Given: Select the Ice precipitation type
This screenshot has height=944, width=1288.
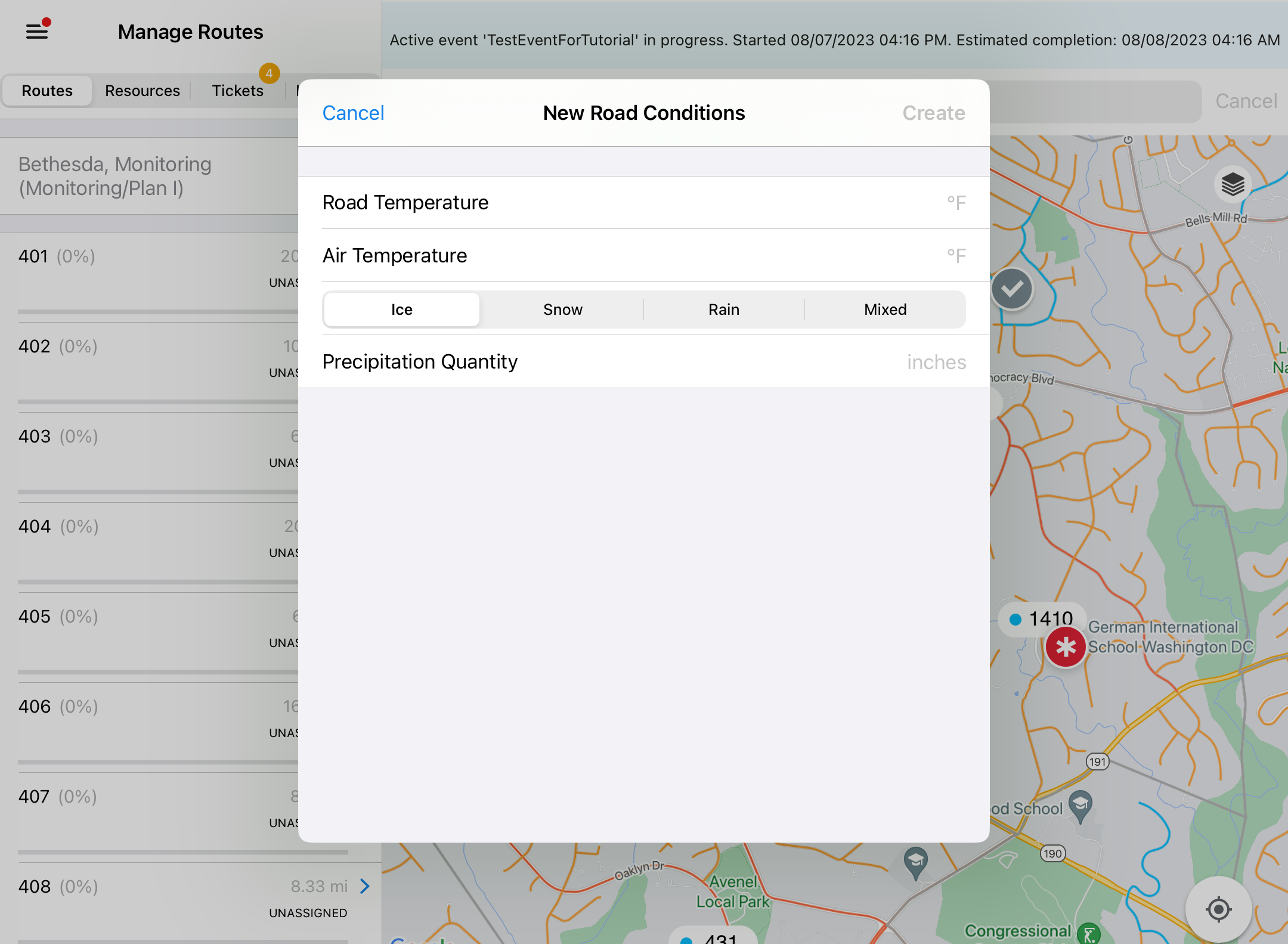Looking at the screenshot, I should [402, 309].
